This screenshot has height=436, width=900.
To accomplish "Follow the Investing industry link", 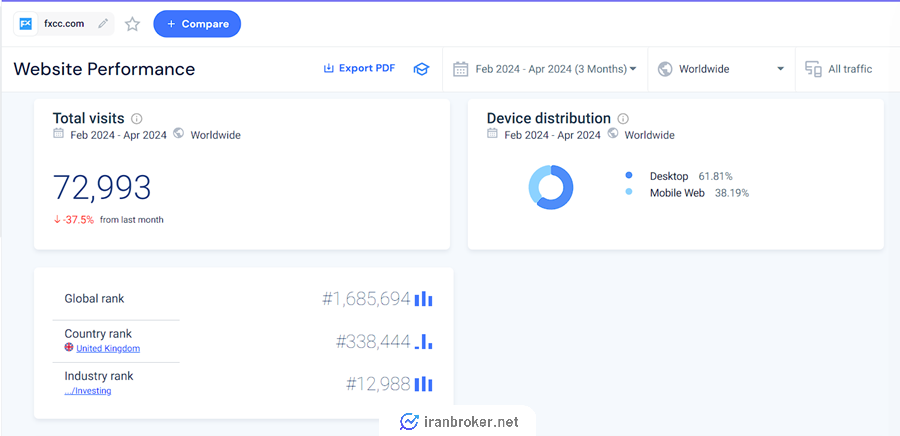I will pos(88,391).
